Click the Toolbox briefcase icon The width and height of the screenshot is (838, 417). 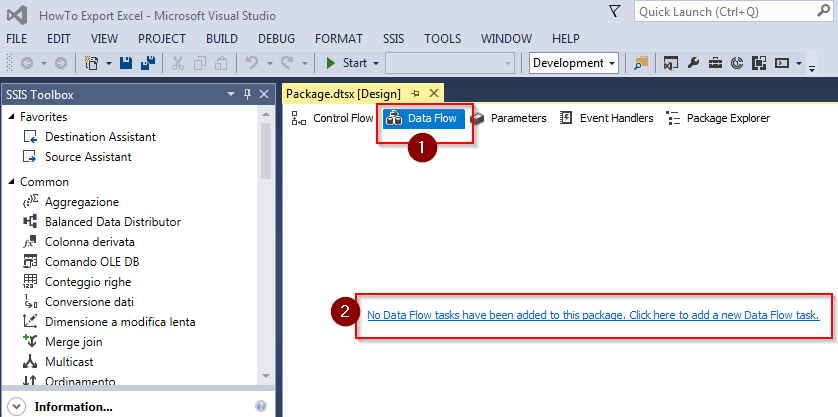pos(715,63)
